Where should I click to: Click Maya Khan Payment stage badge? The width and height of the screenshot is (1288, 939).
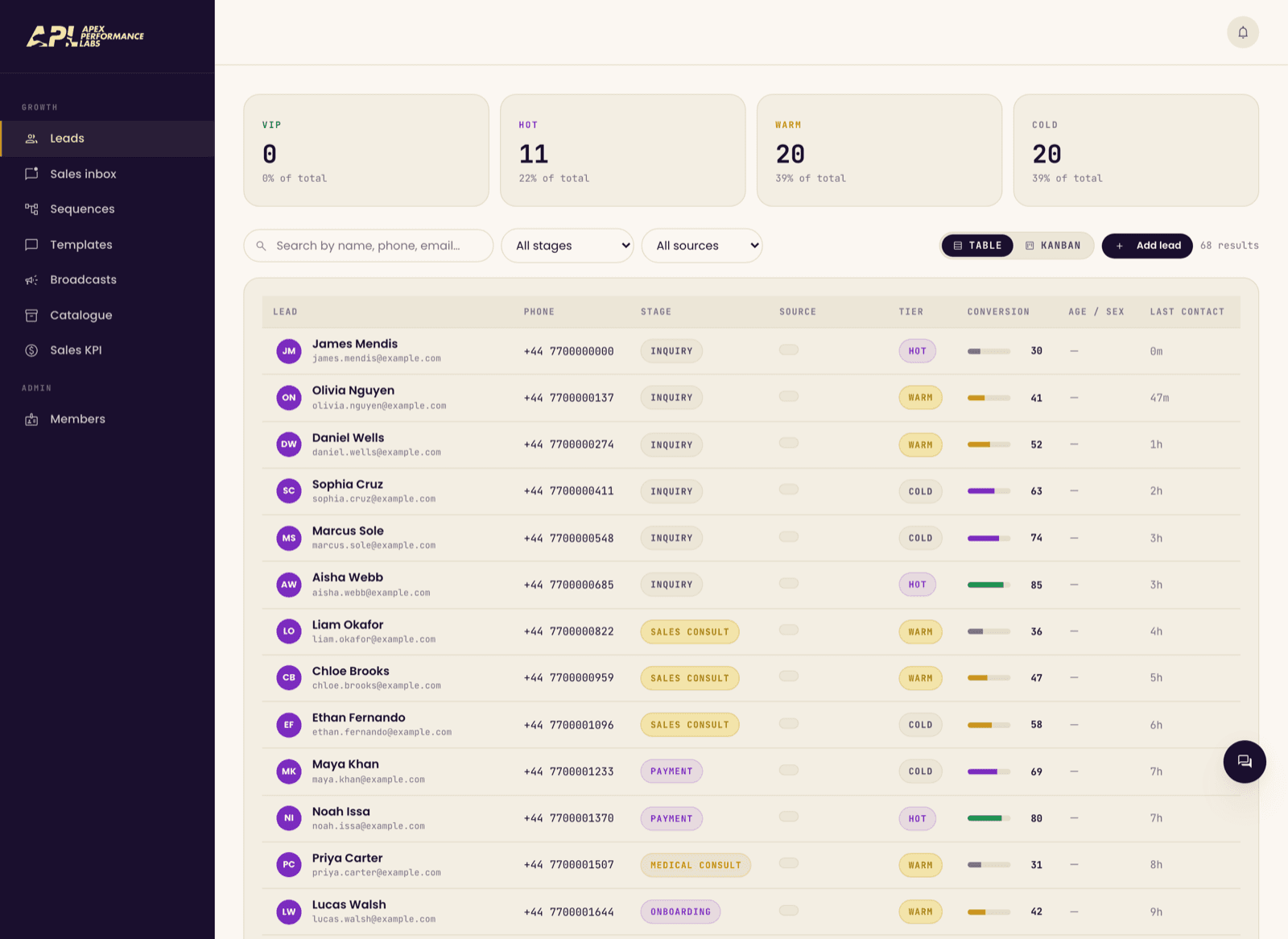(671, 771)
